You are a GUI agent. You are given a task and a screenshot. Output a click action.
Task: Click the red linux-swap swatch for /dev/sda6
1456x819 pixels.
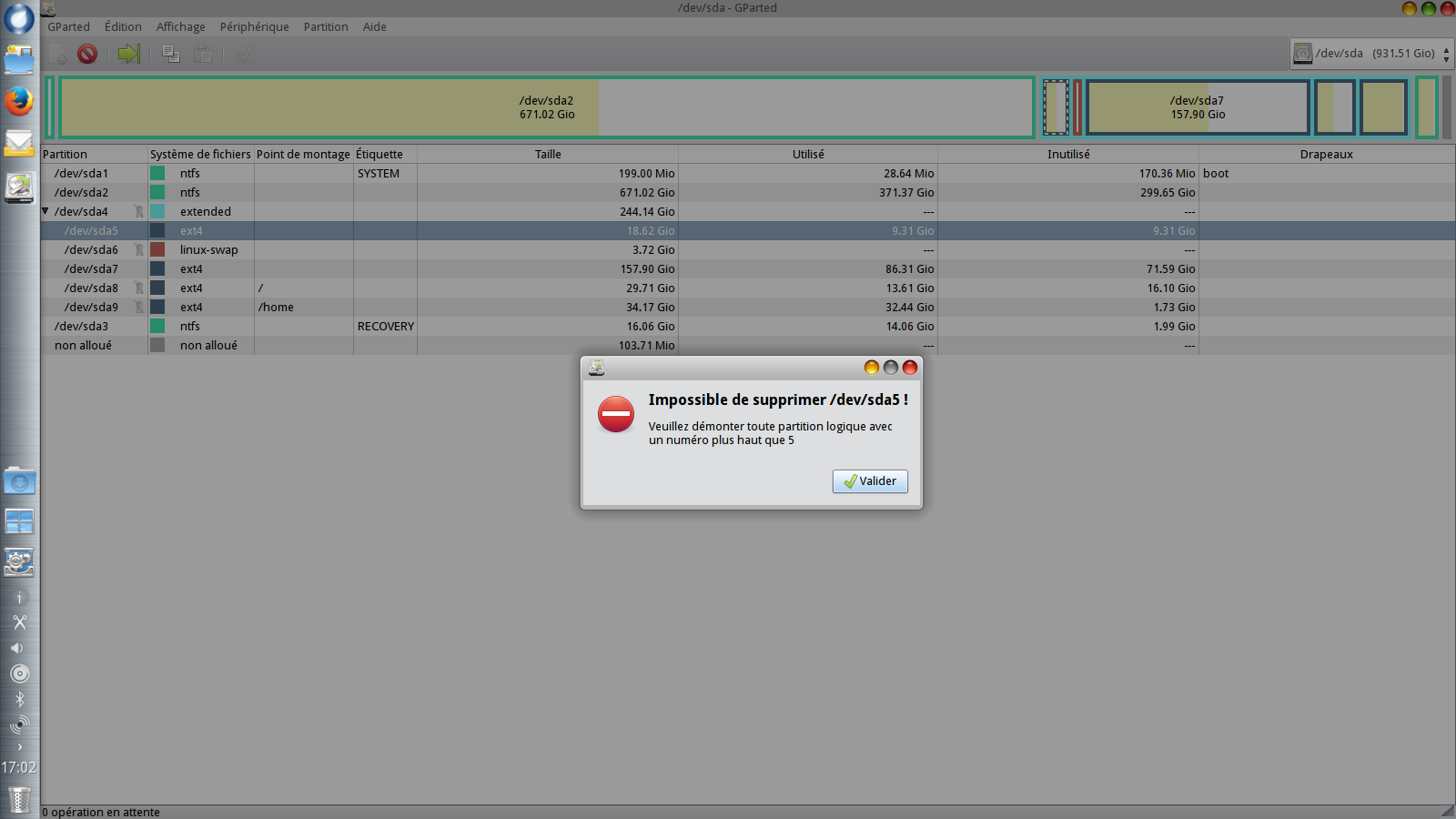tap(157, 249)
